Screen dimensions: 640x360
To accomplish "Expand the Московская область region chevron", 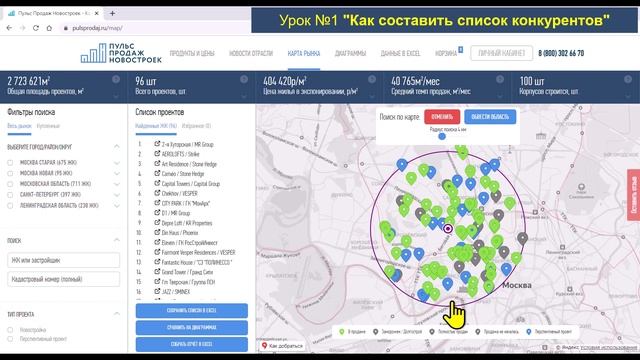I will pyautogui.click(x=117, y=184).
